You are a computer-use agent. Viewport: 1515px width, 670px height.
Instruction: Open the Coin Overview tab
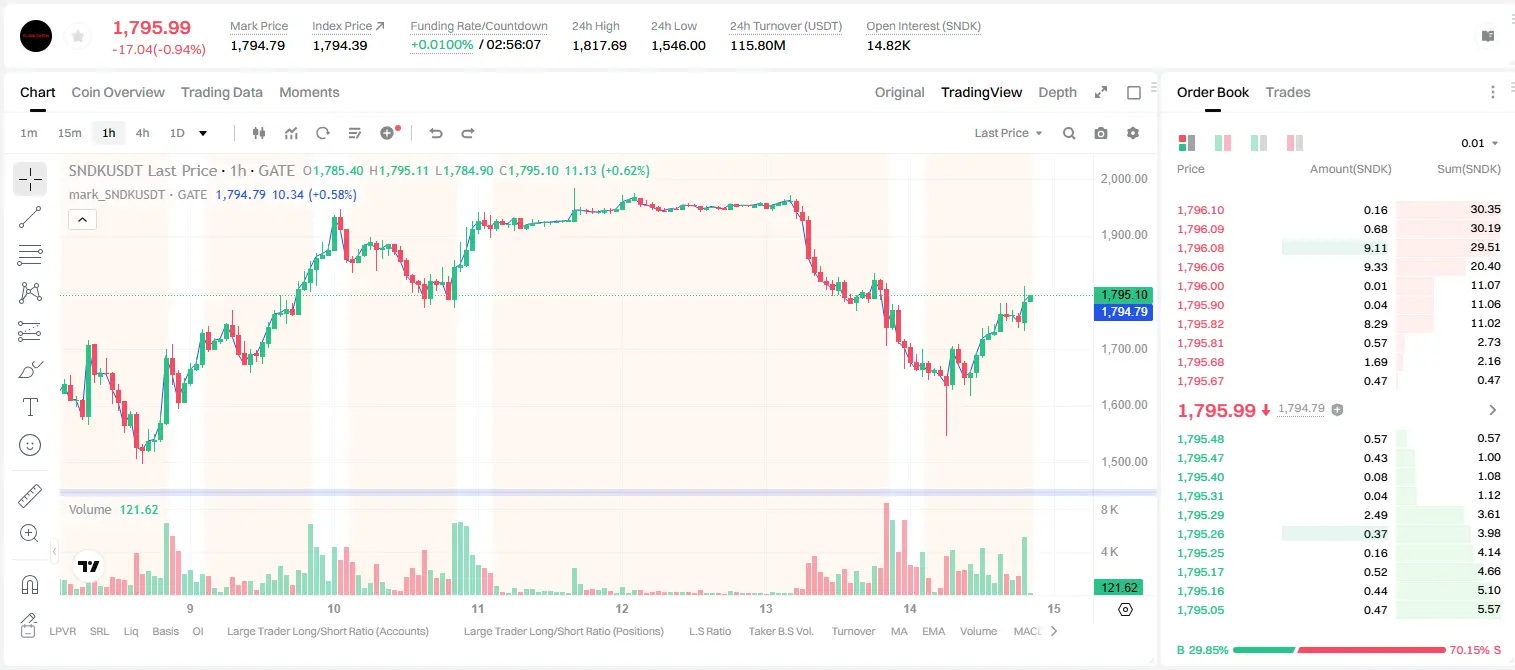click(x=118, y=92)
